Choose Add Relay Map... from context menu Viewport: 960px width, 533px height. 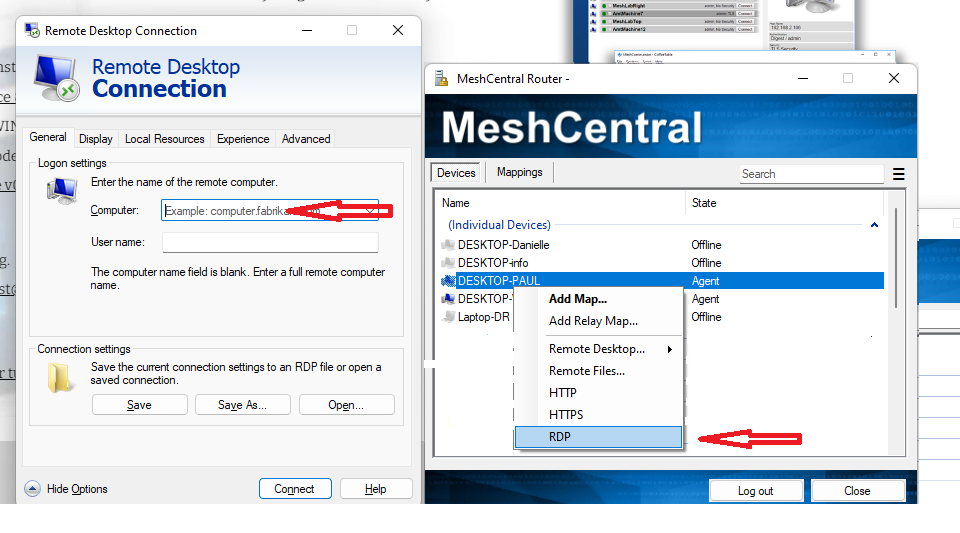pyautogui.click(x=593, y=321)
